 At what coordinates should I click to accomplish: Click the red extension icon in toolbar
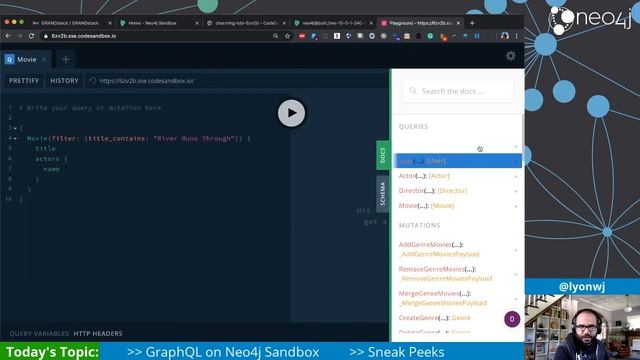pyautogui.click(x=302, y=36)
